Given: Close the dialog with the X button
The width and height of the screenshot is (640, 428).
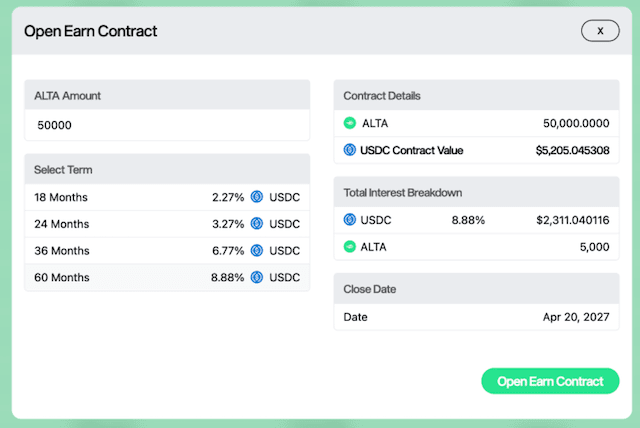Looking at the screenshot, I should pyautogui.click(x=600, y=31).
